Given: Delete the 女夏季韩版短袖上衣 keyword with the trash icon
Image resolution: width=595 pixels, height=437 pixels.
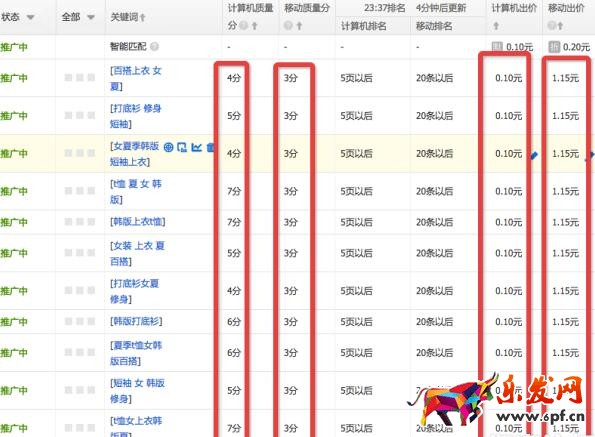Looking at the screenshot, I should 211,147.
